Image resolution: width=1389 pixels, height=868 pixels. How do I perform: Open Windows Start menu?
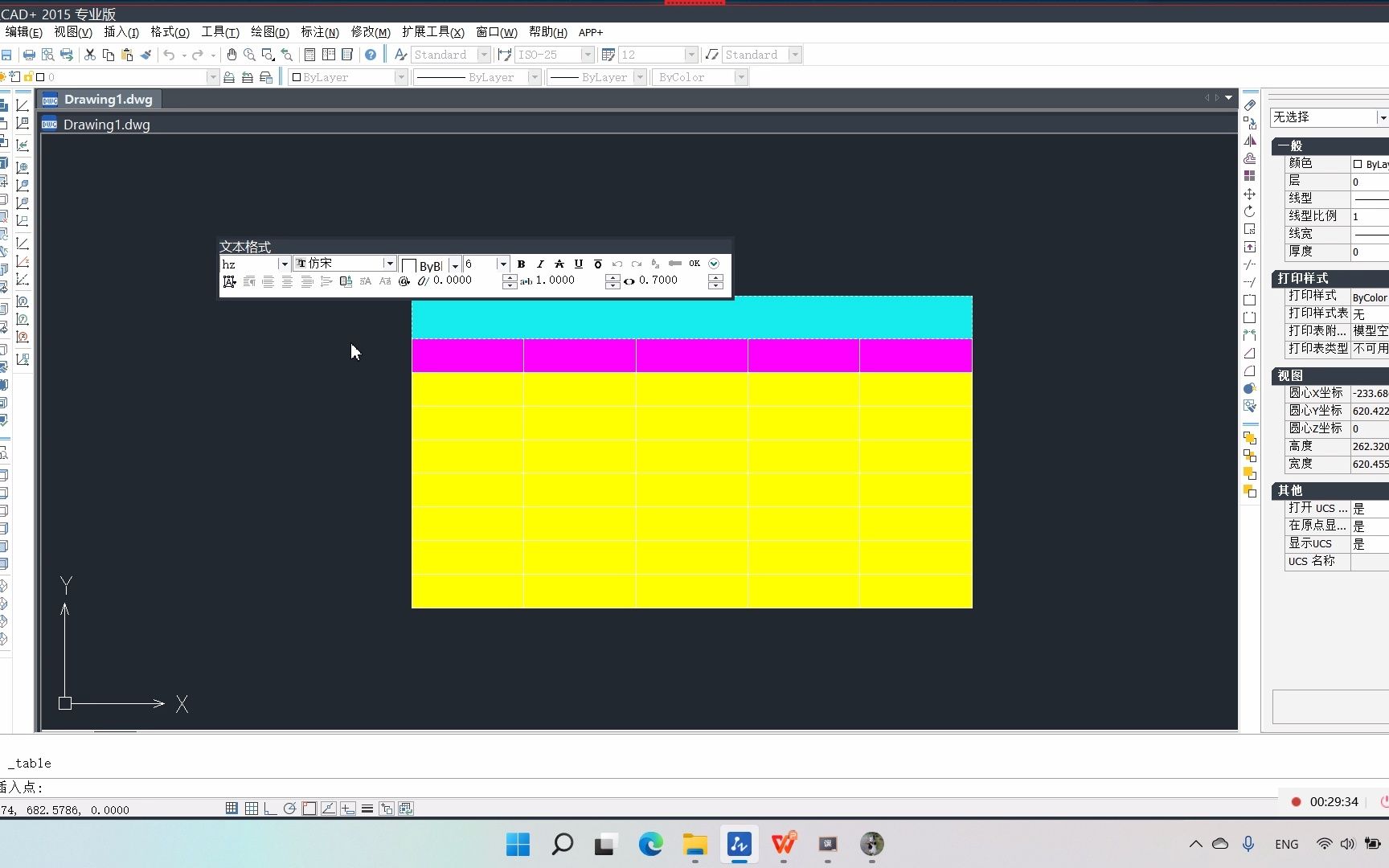[x=518, y=844]
